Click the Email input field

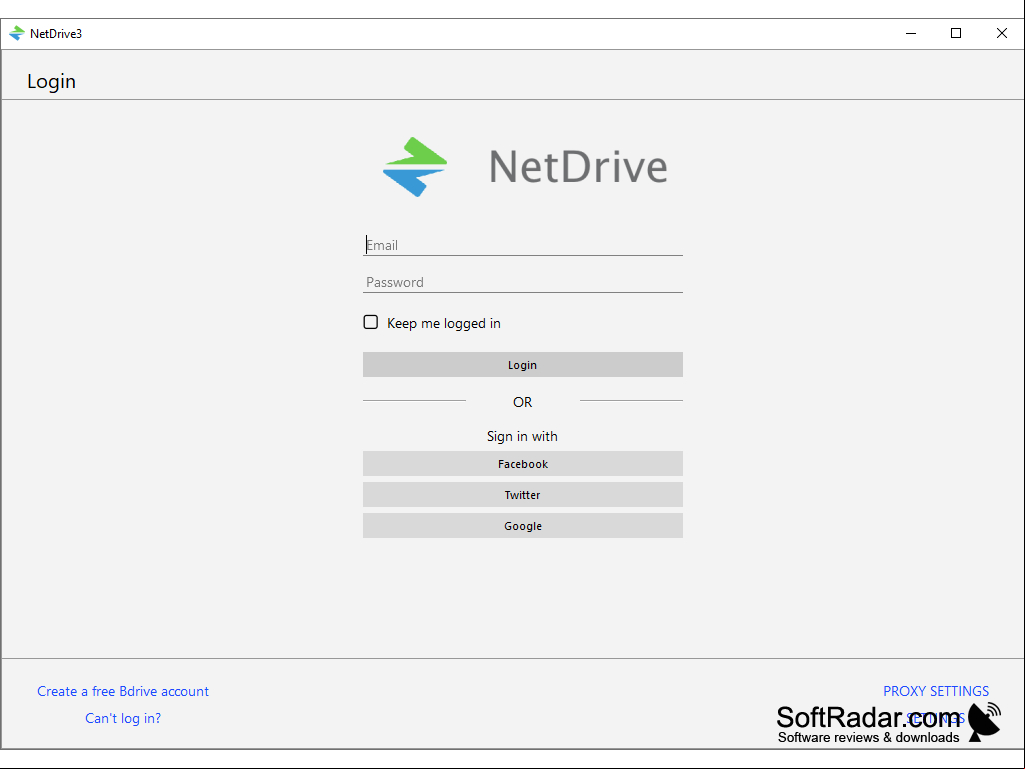[x=522, y=245]
